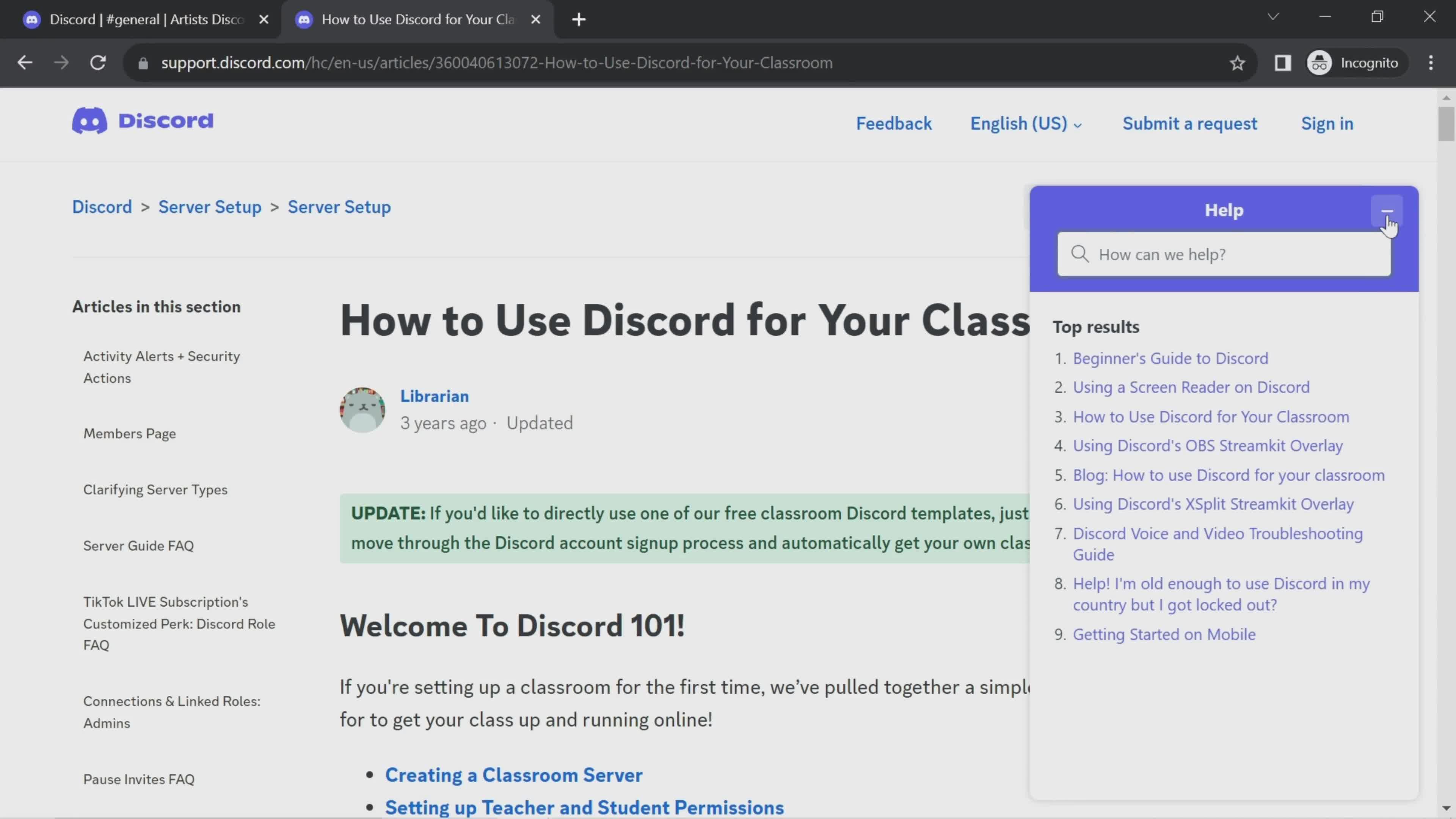This screenshot has height=819, width=1456.
Task: Open the locked out age help result
Action: (1221, 594)
